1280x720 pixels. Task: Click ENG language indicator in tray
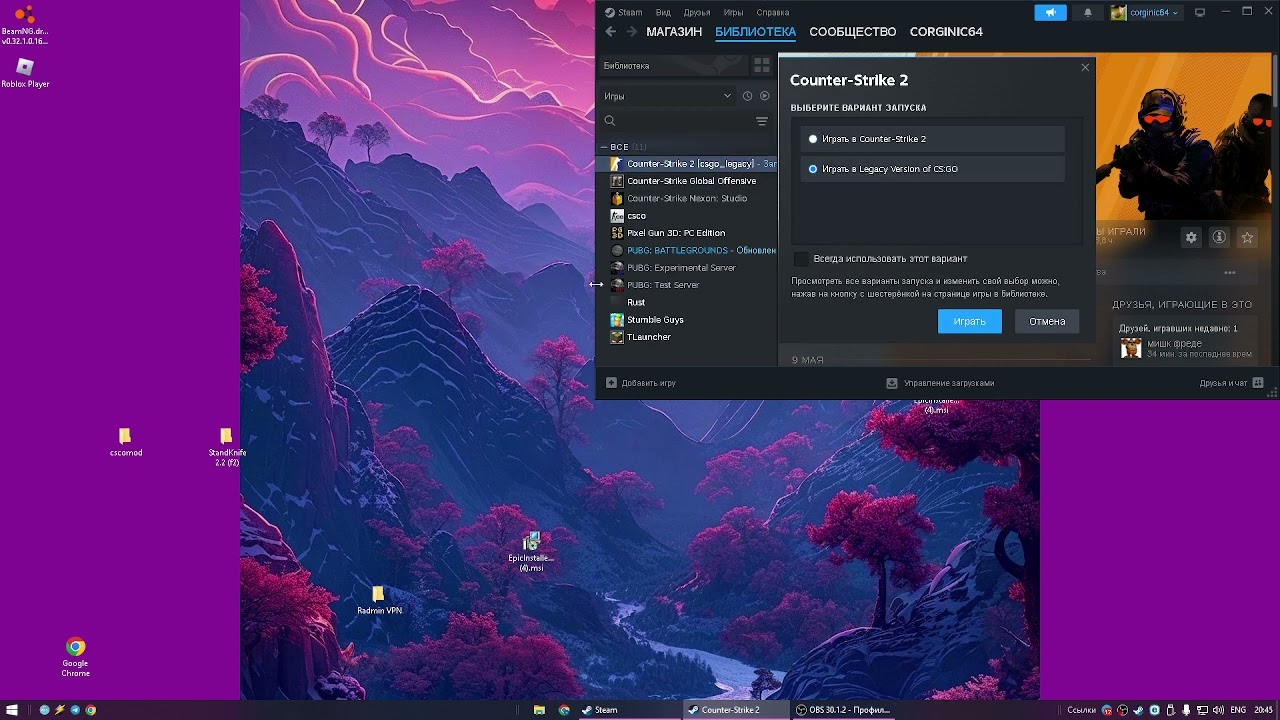pos(1239,710)
